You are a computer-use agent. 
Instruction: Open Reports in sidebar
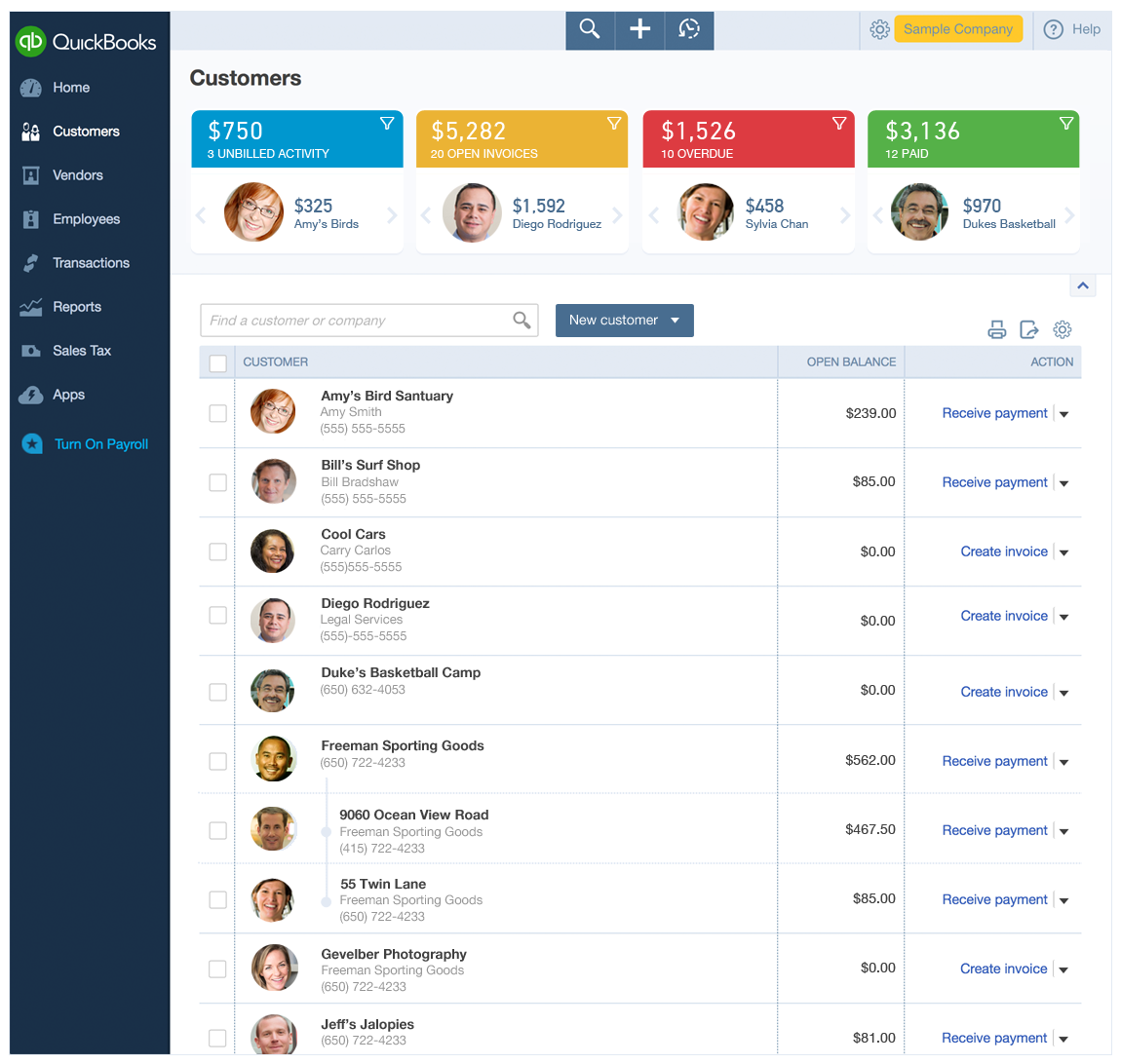tap(76, 307)
